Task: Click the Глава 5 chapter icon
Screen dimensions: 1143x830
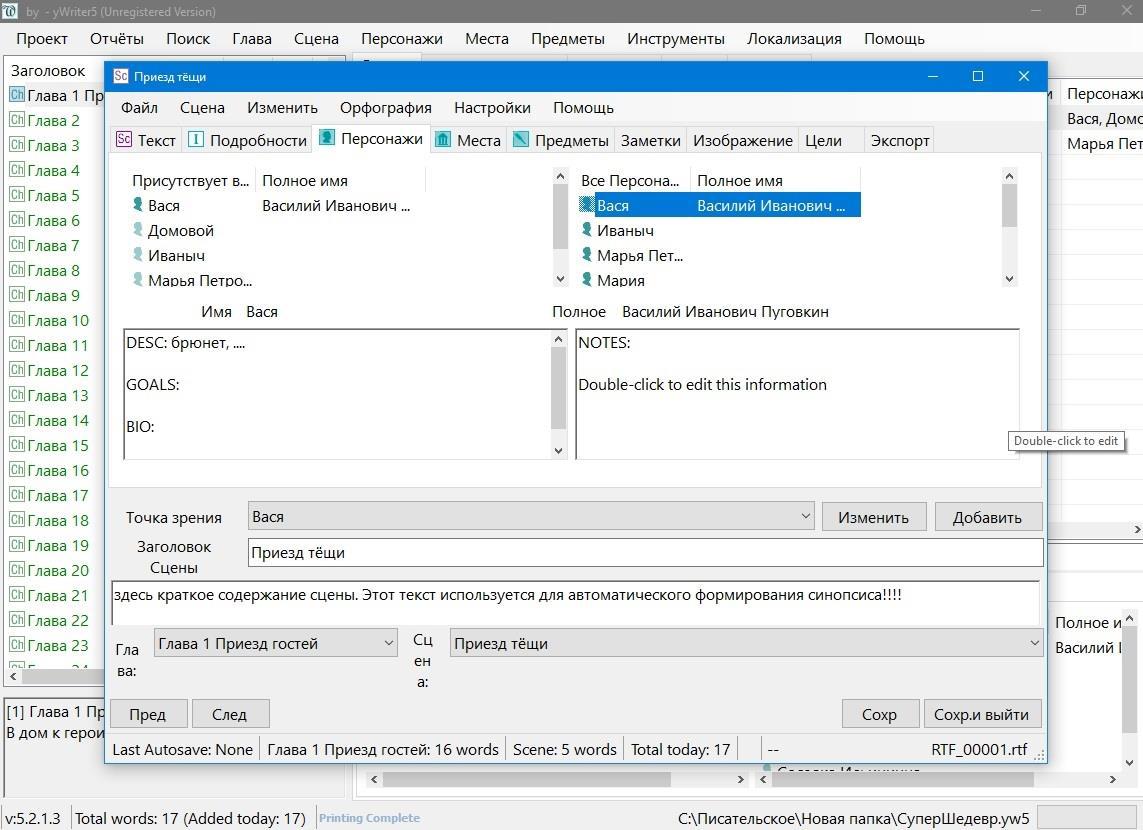Action: [17, 195]
